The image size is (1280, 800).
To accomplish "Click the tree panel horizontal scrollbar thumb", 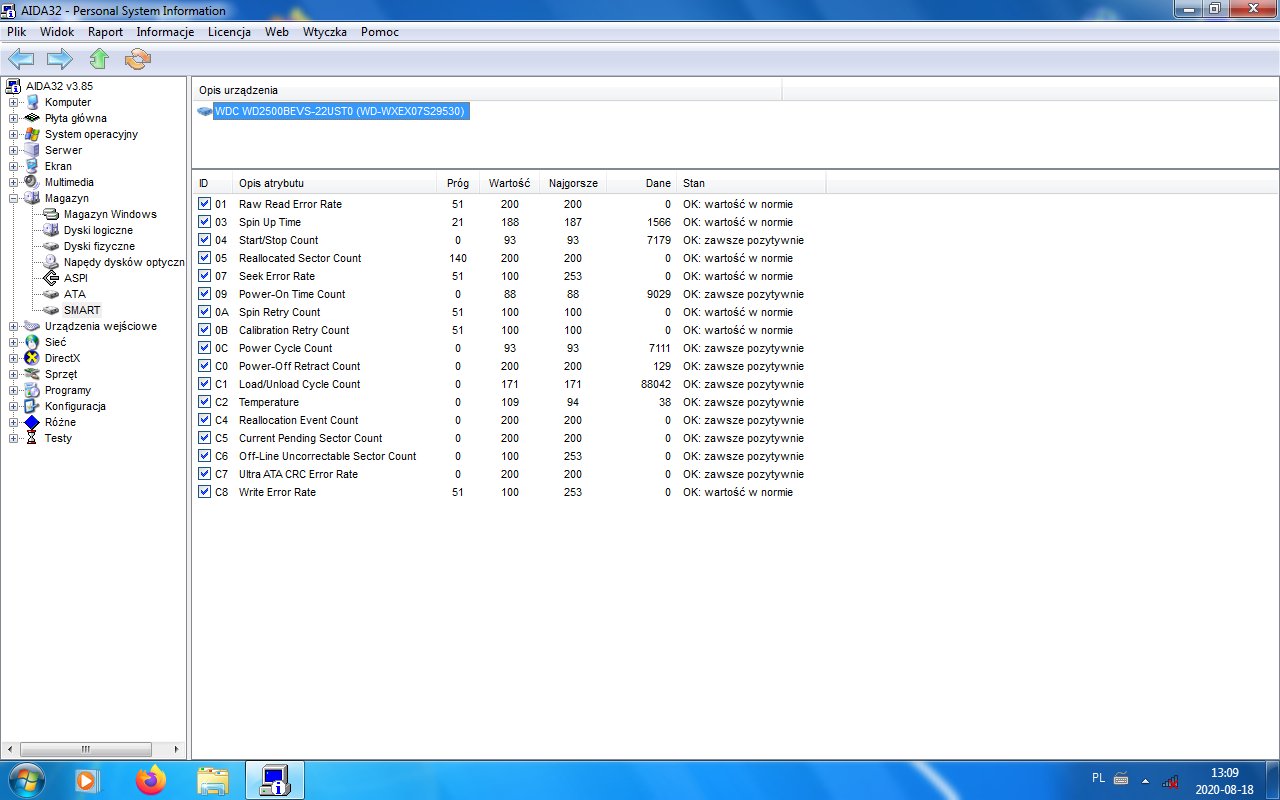I will [87, 748].
